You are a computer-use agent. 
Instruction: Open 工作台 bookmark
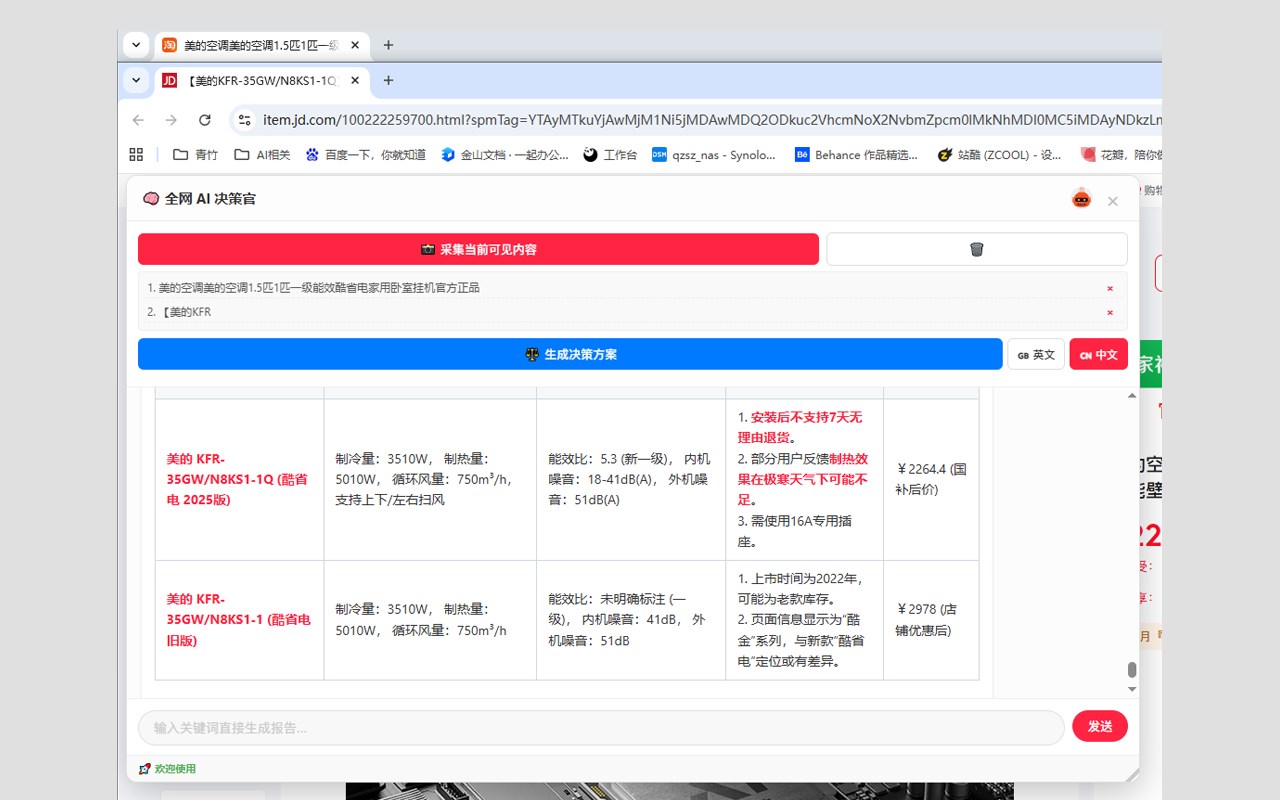[610, 154]
